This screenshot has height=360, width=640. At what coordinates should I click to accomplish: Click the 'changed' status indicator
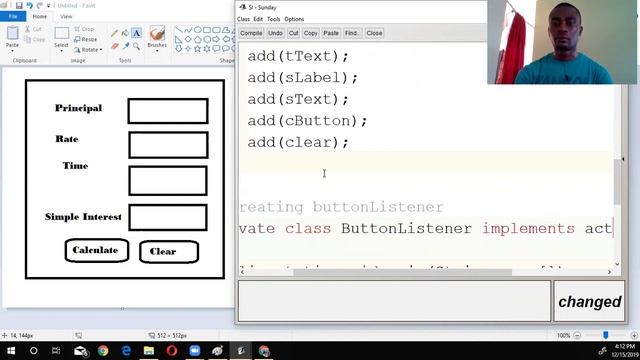[x=589, y=302]
